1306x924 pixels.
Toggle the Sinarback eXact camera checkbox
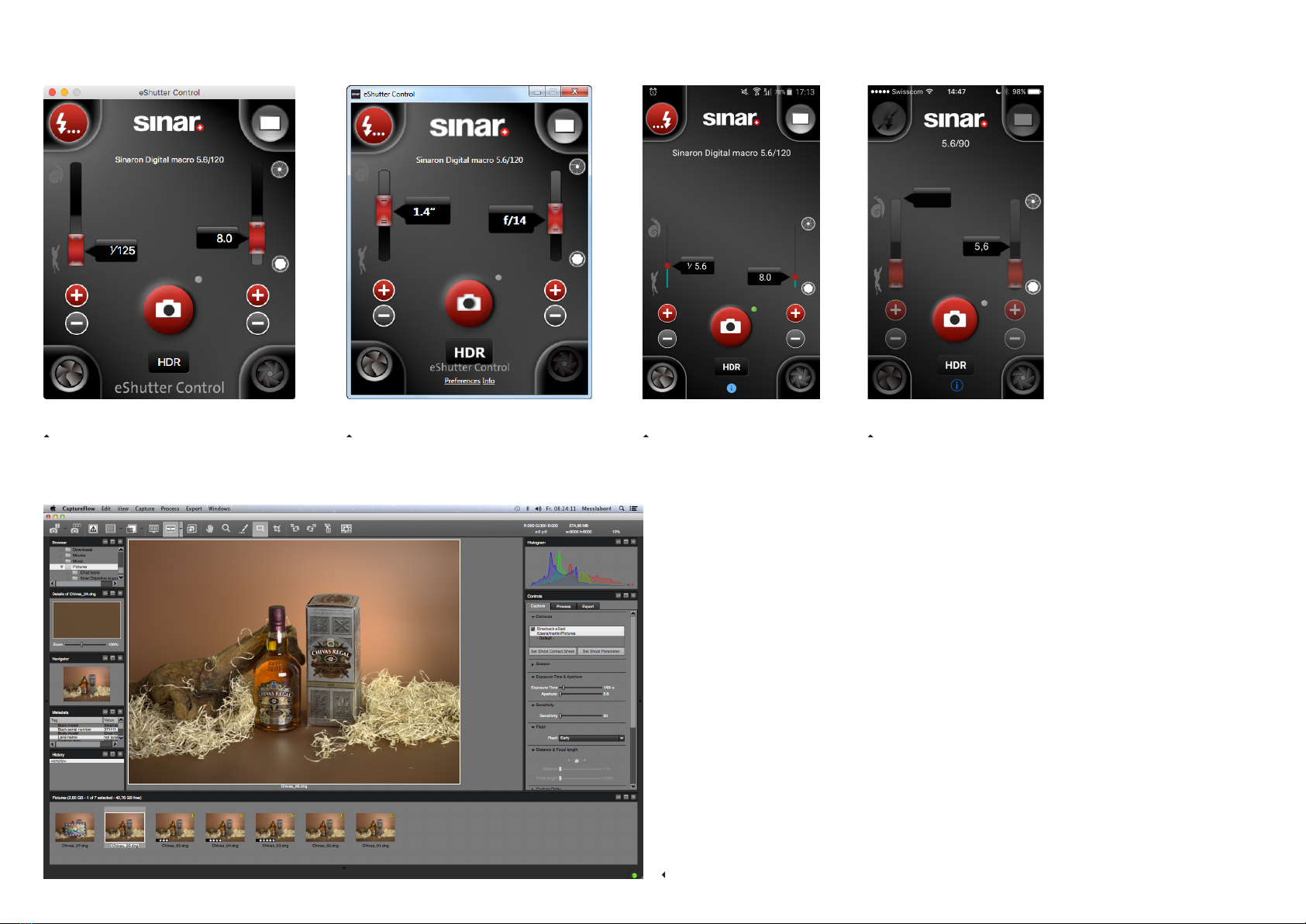coord(533,629)
